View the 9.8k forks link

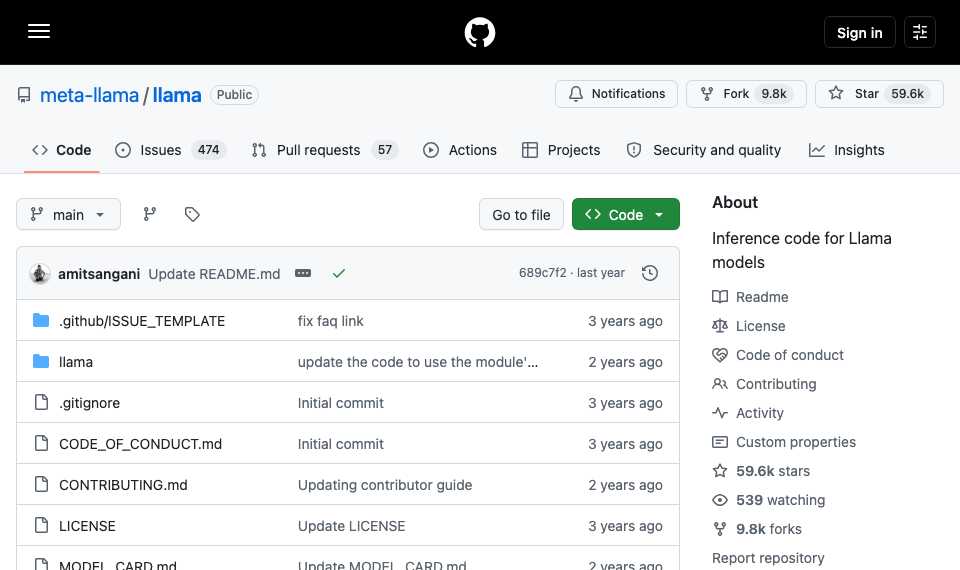[x=757, y=529]
